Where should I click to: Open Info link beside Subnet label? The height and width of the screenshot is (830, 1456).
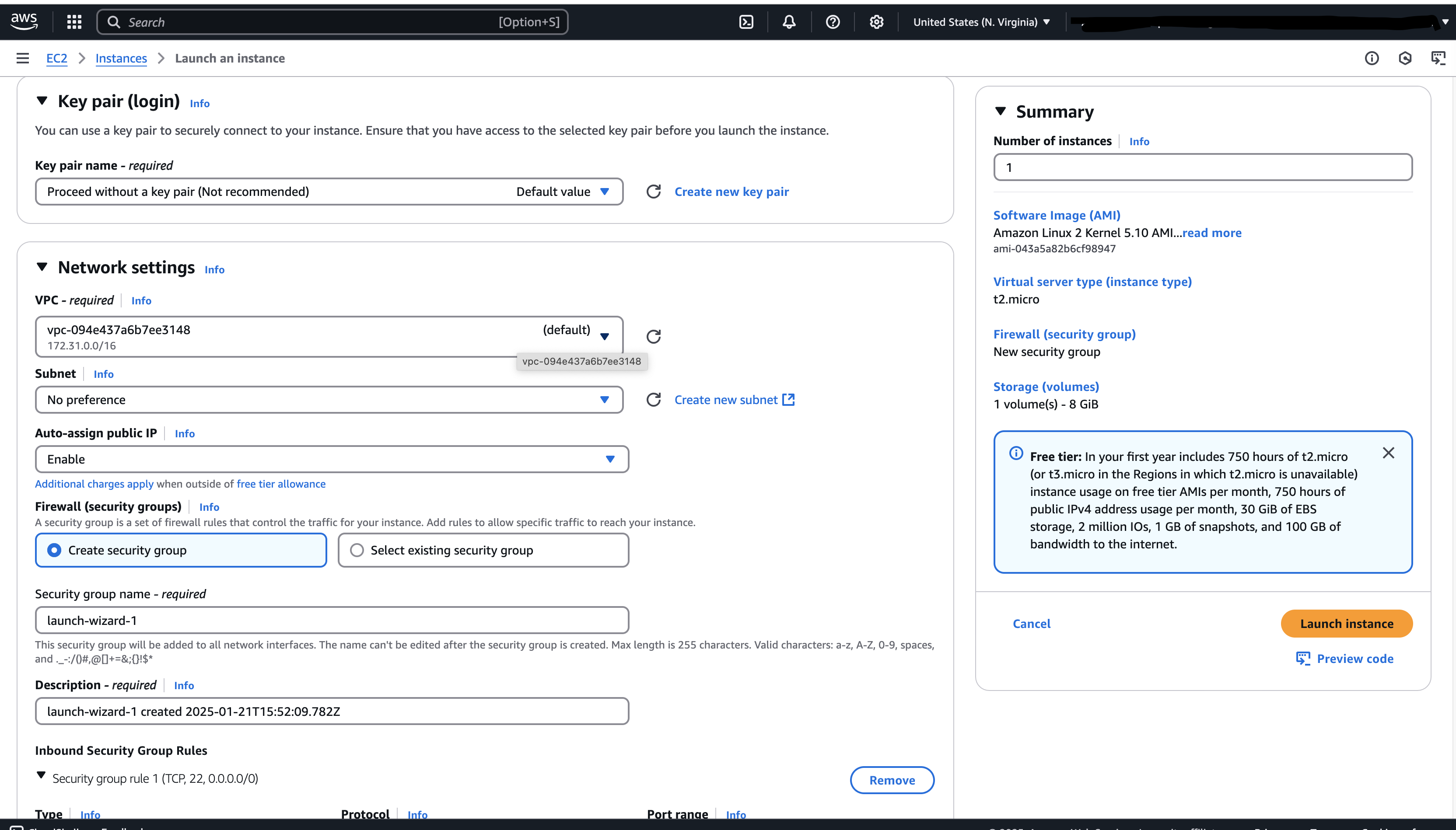pos(104,374)
